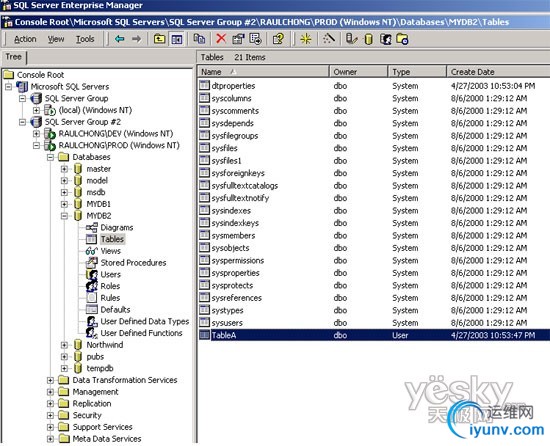
Task: Open User Defined Functions node
Action: pyautogui.click(x=141, y=333)
